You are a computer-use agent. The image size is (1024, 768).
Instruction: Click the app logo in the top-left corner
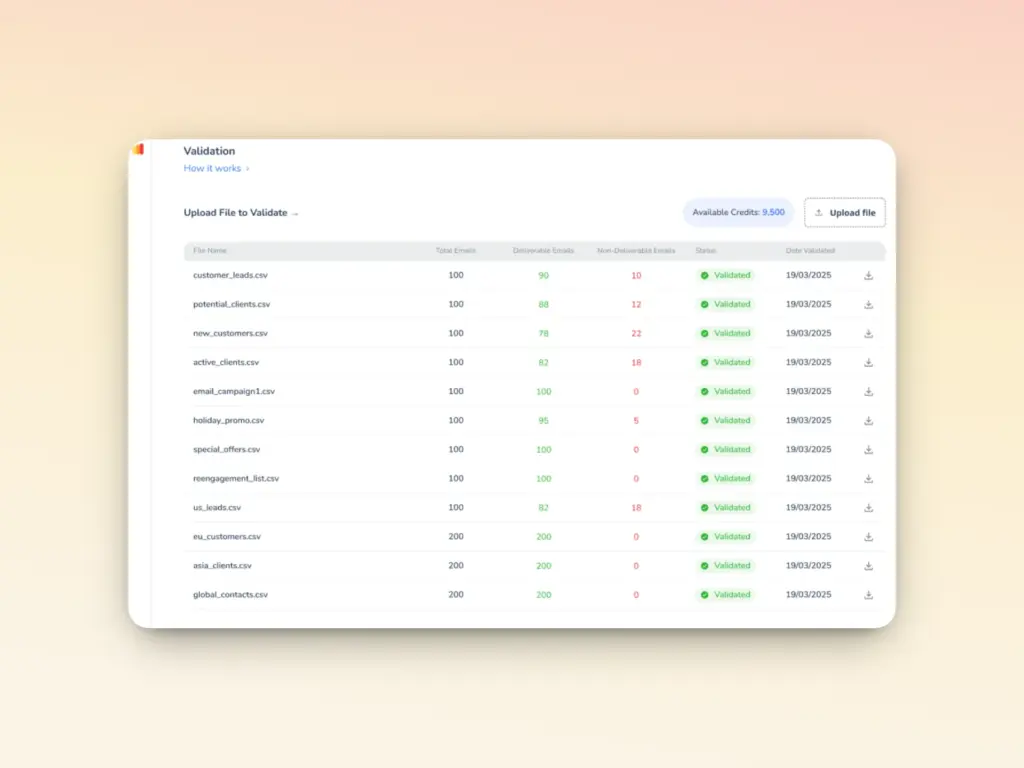point(139,148)
